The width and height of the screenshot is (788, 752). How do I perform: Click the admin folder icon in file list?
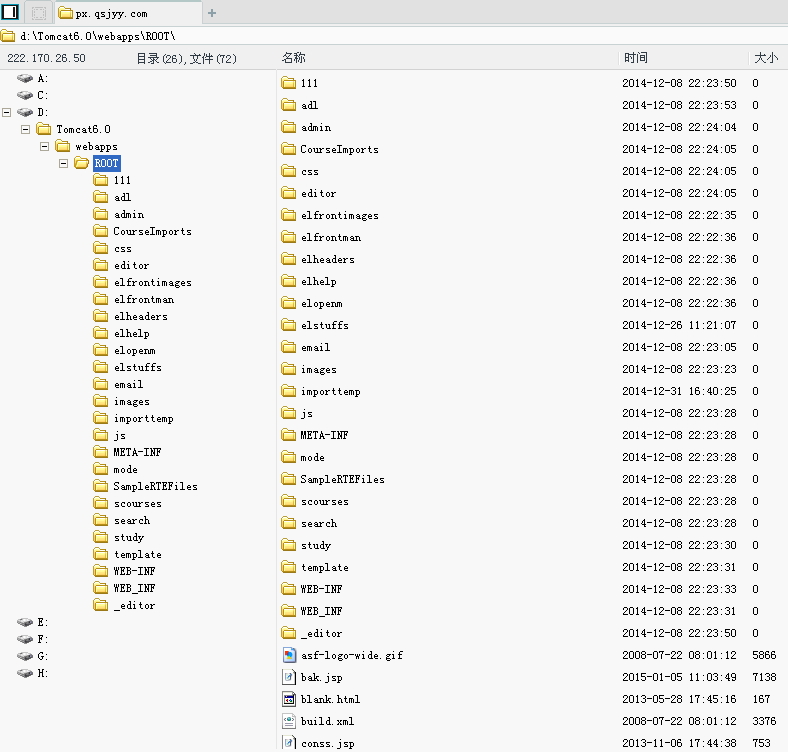coord(288,127)
